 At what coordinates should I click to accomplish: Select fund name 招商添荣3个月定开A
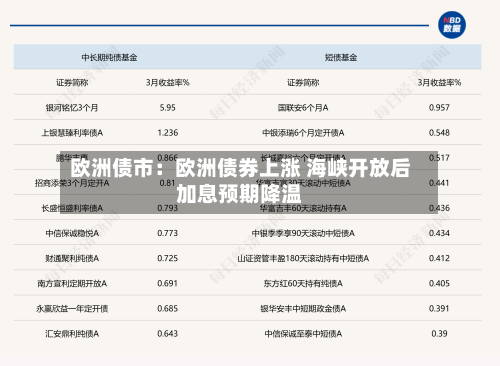tap(72, 183)
